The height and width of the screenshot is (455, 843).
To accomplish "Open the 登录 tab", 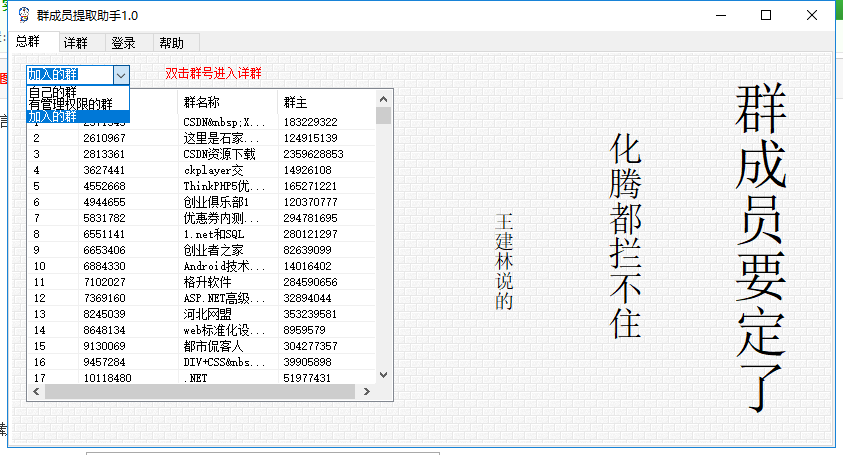I will [x=123, y=43].
